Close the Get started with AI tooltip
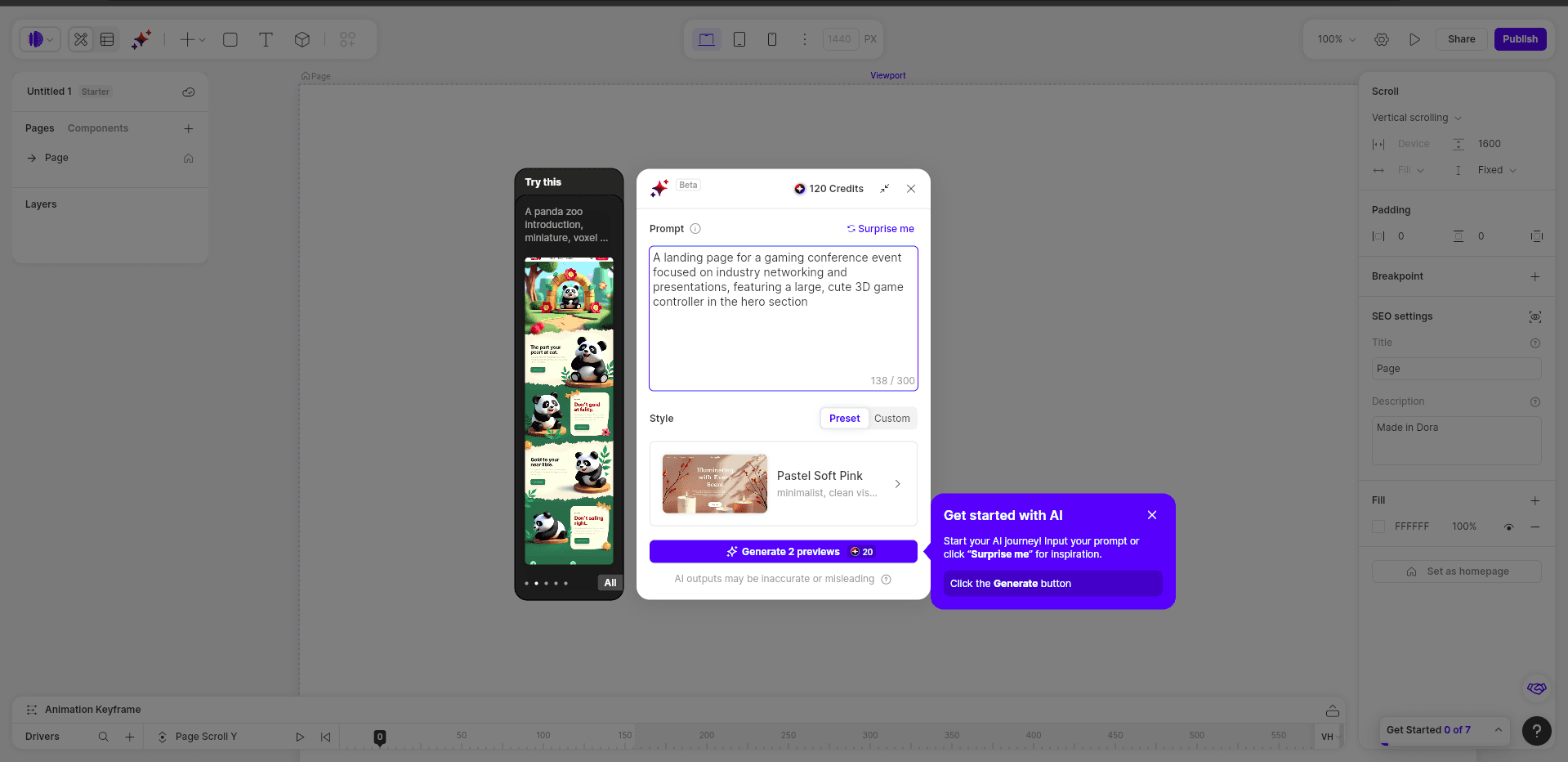 click(1152, 515)
